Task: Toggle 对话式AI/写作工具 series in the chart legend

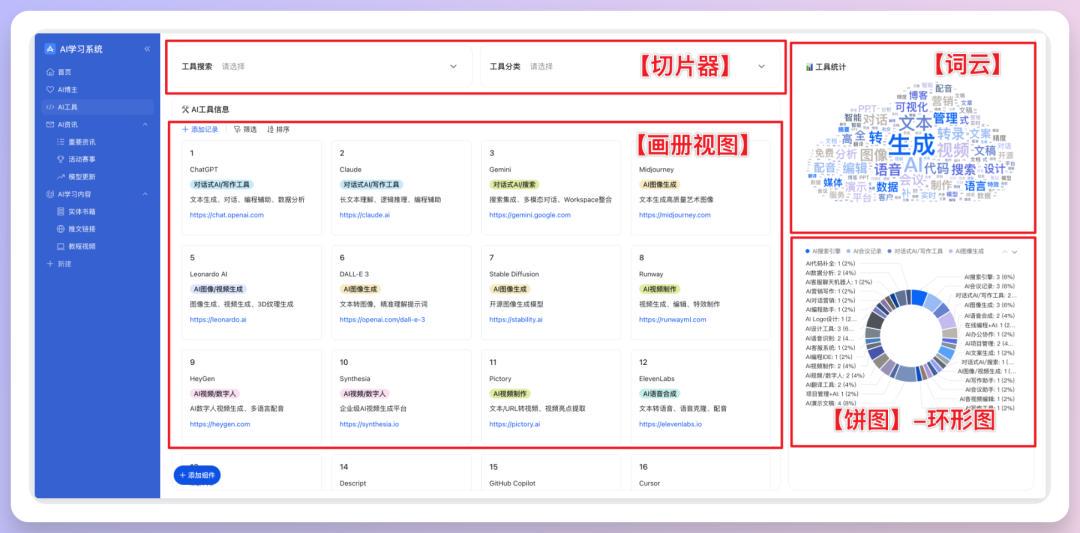Action: click(x=915, y=252)
